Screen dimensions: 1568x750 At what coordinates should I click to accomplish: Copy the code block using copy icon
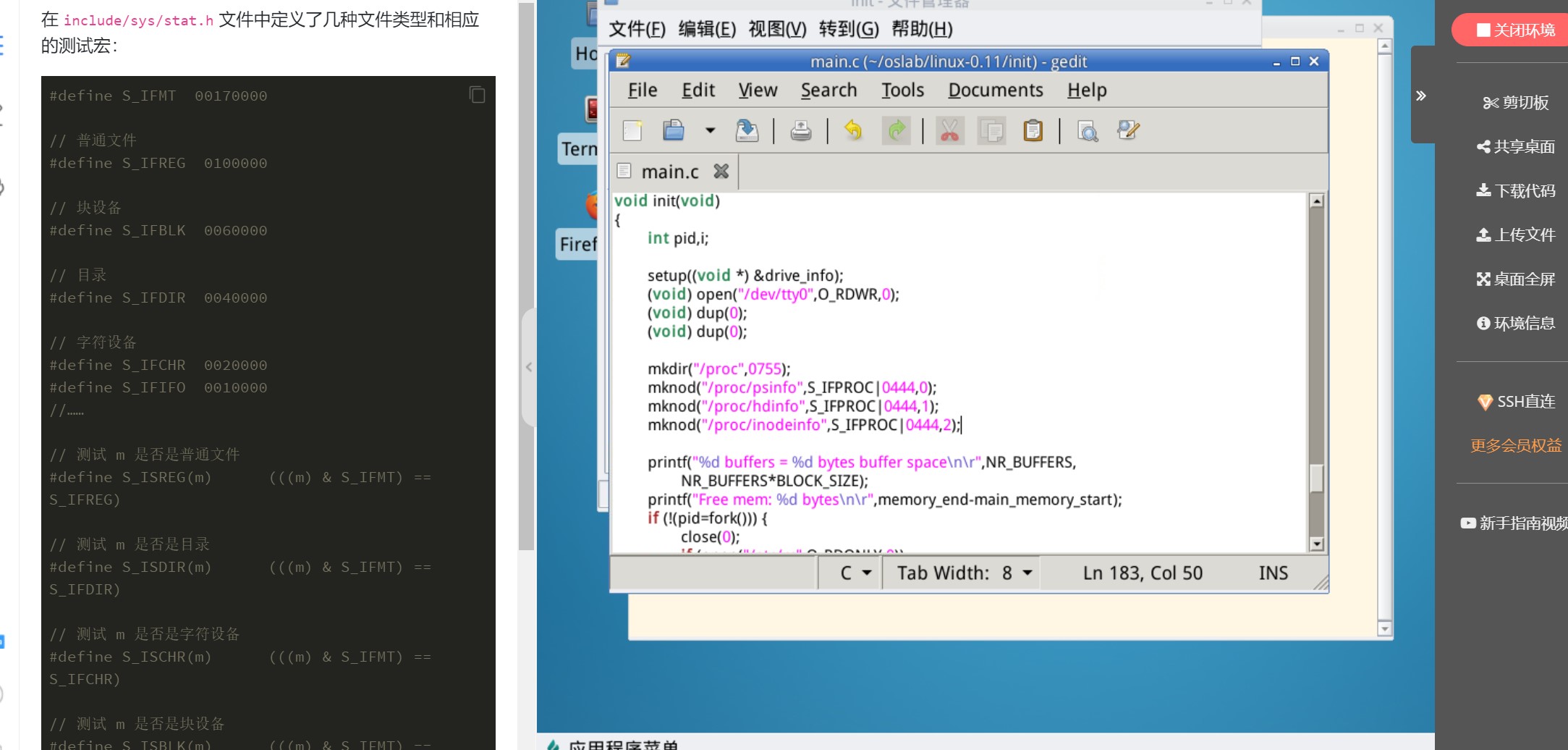(477, 95)
